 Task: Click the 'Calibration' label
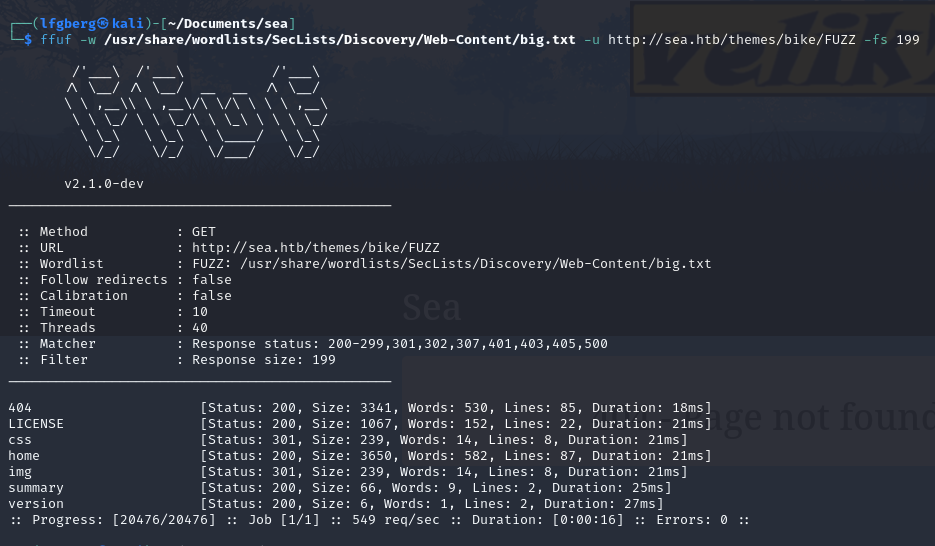83,296
